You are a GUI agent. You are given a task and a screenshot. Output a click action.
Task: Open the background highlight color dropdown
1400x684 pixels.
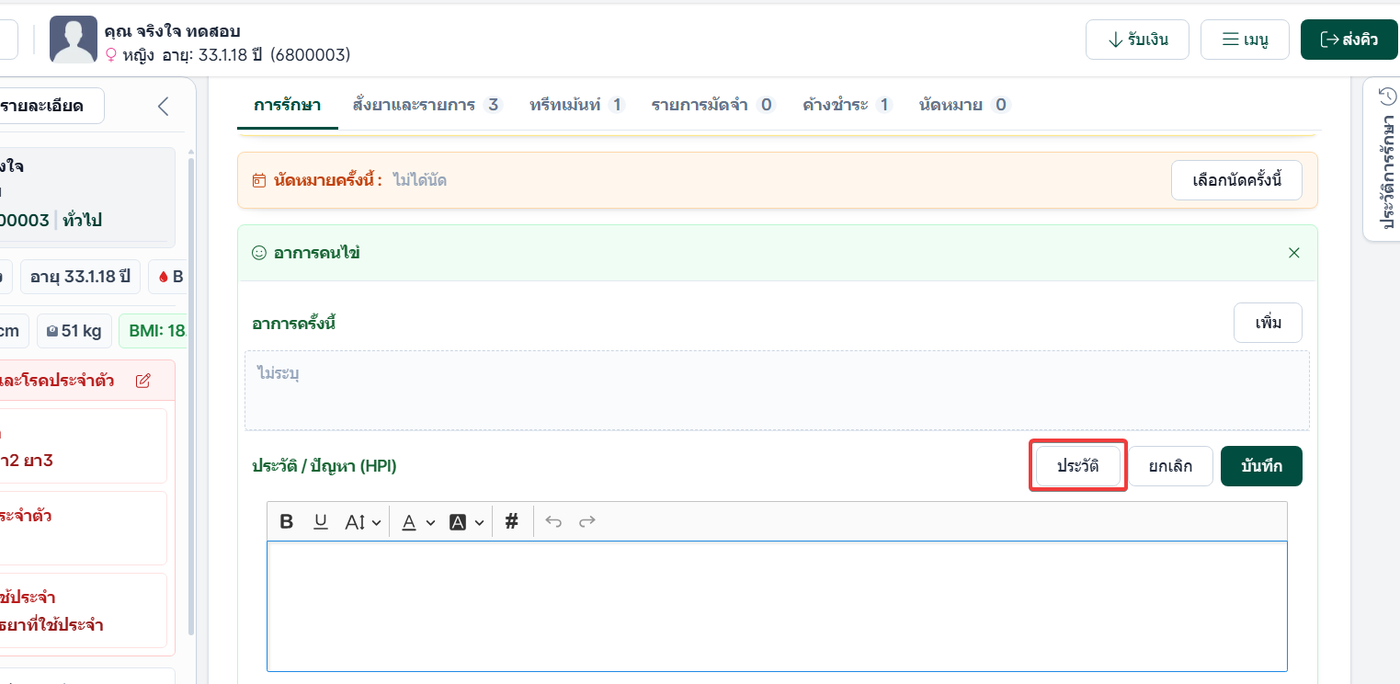tap(479, 522)
